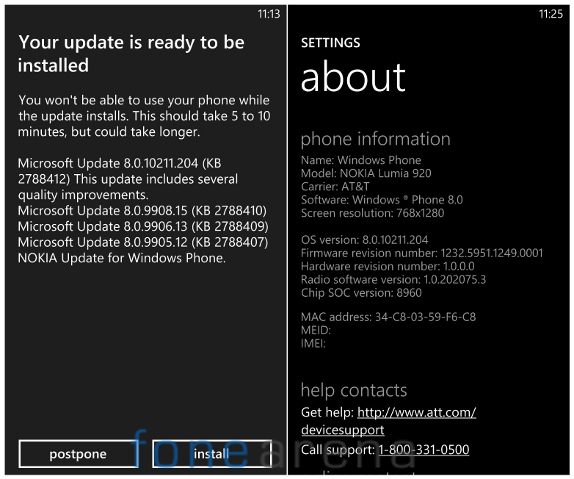Select the 'Your update is ready' heading
This screenshot has width=574, height=479.
[131, 54]
